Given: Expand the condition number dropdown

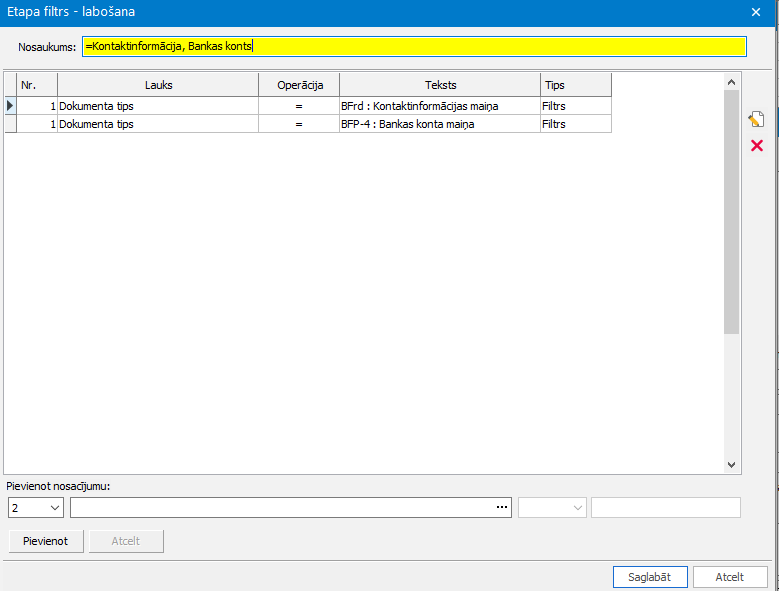Looking at the screenshot, I should click(x=36, y=508).
